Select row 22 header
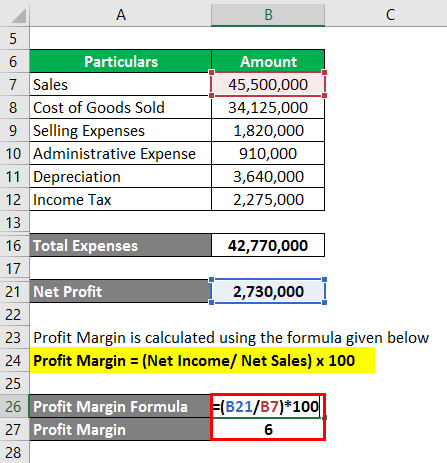This screenshot has height=463, width=447. coord(14,314)
